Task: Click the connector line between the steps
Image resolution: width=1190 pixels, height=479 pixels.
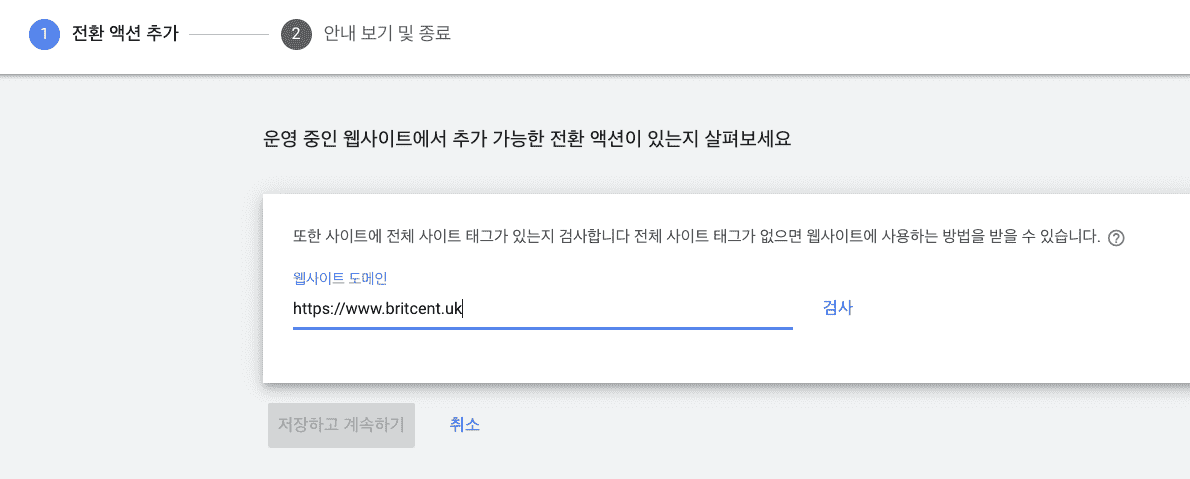Action: click(x=229, y=34)
